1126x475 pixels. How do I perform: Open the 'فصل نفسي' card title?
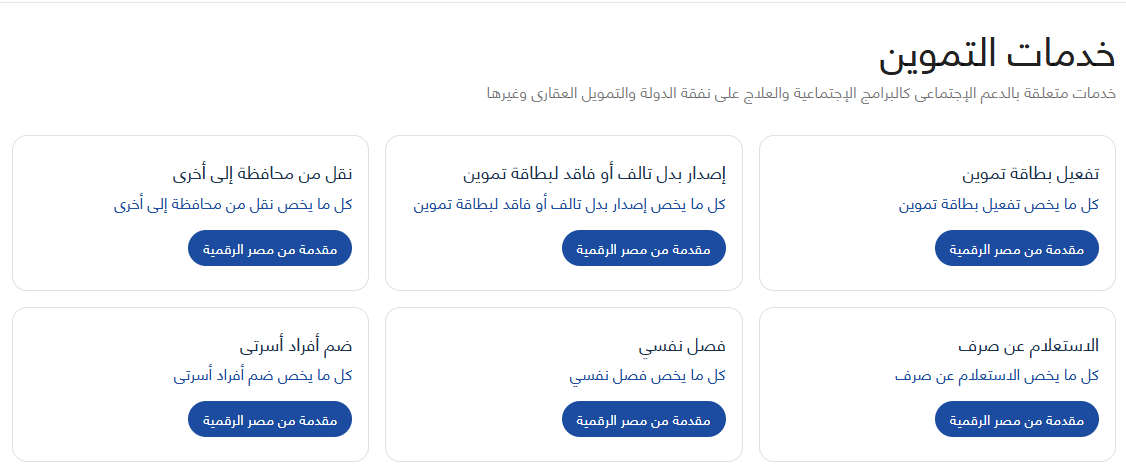[x=682, y=346]
